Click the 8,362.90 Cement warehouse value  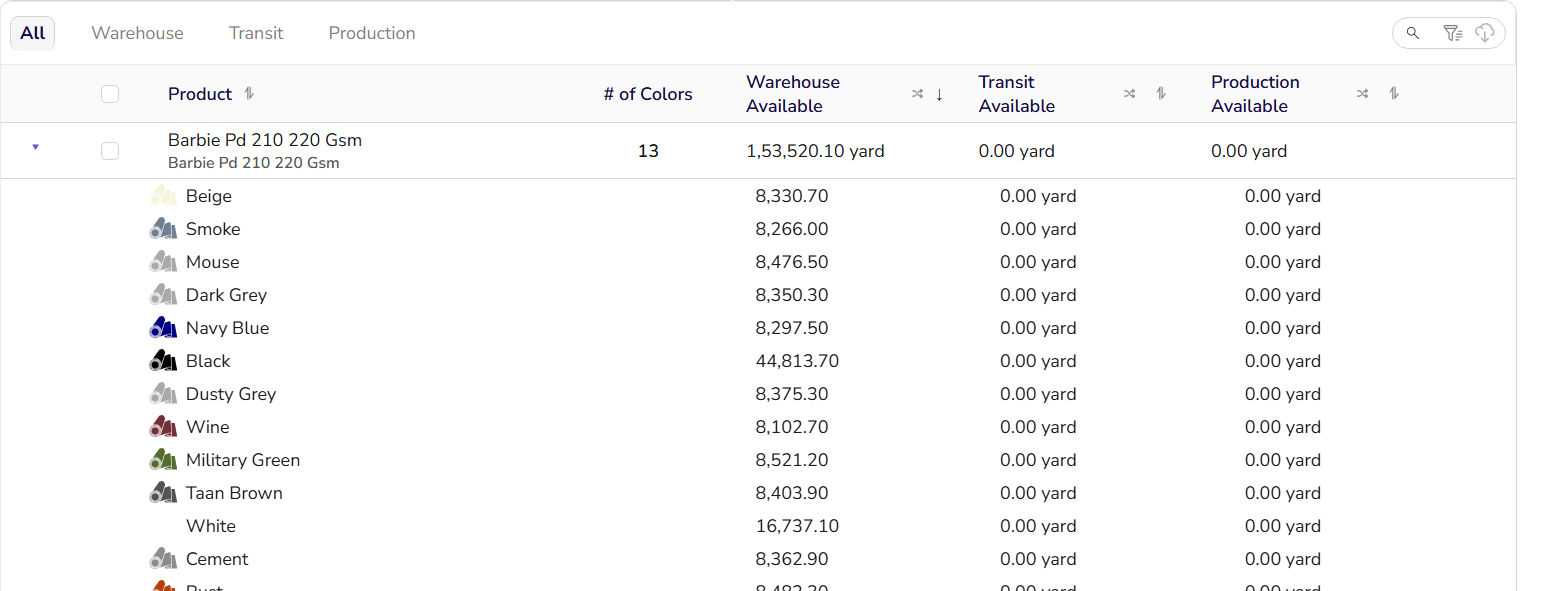(x=792, y=559)
